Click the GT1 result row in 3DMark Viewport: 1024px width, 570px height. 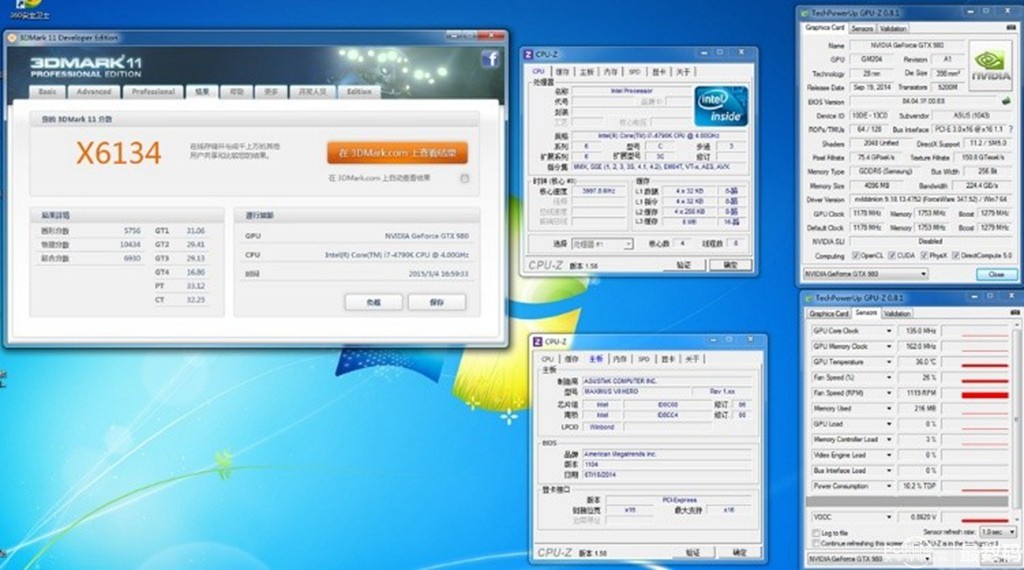point(180,230)
